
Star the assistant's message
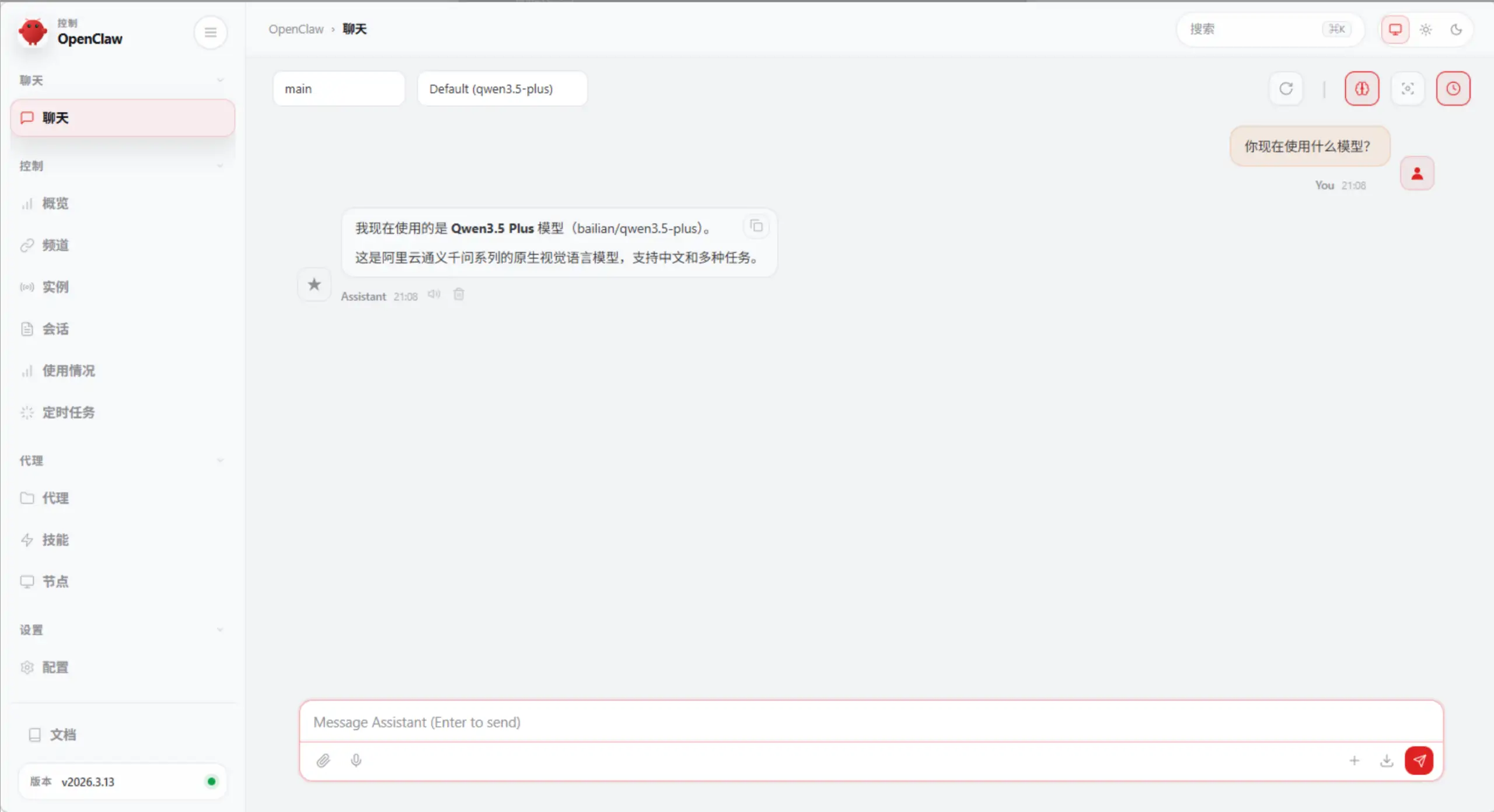[x=315, y=285]
